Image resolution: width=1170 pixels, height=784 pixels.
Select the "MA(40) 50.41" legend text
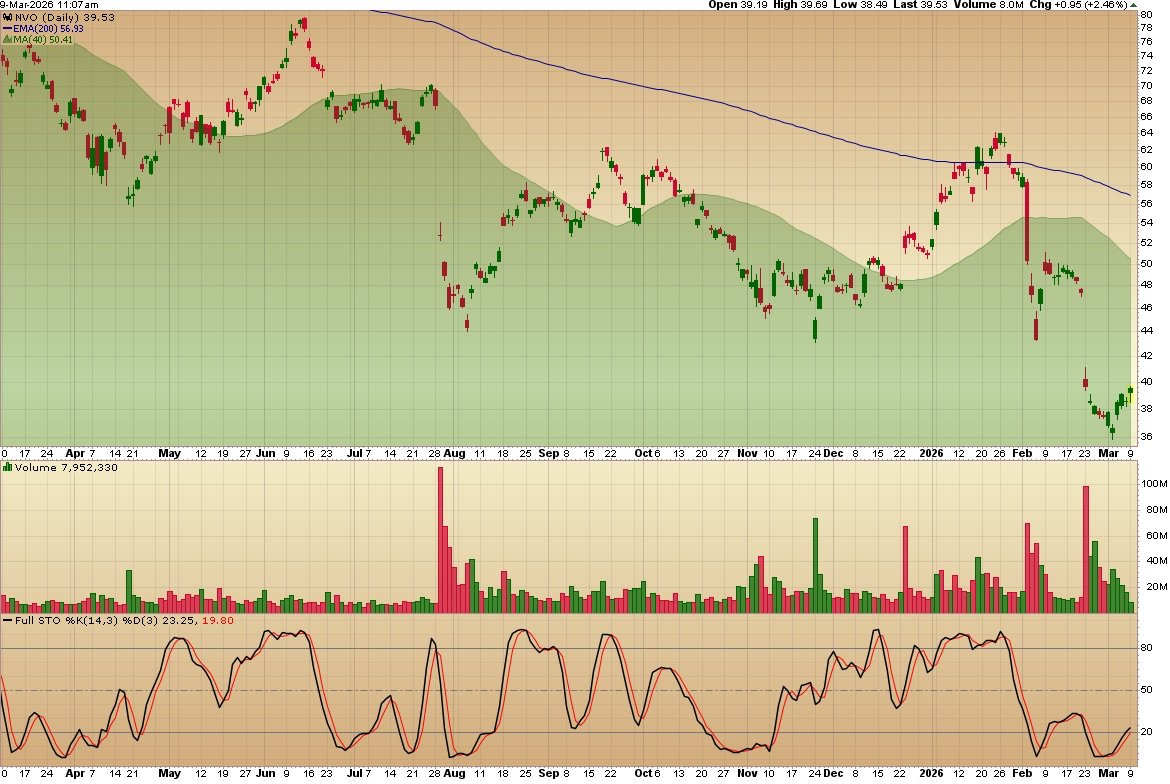(43, 40)
